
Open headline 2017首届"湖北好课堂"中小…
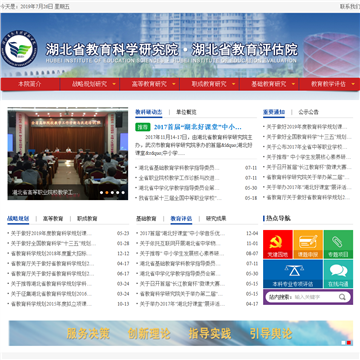pos(198,127)
